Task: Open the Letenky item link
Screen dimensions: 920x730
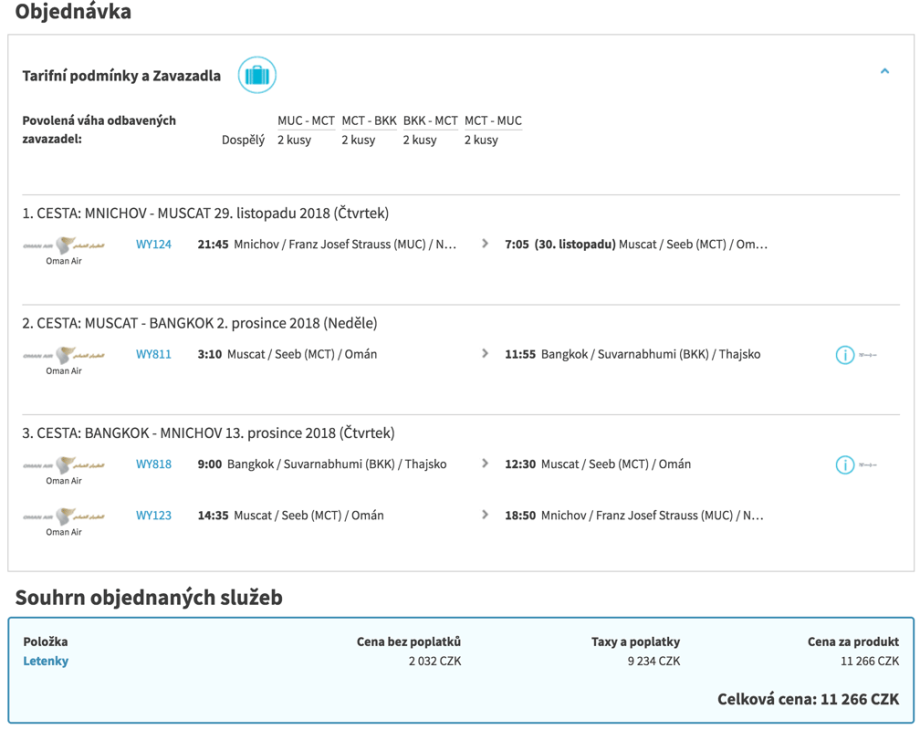Action: (46, 661)
